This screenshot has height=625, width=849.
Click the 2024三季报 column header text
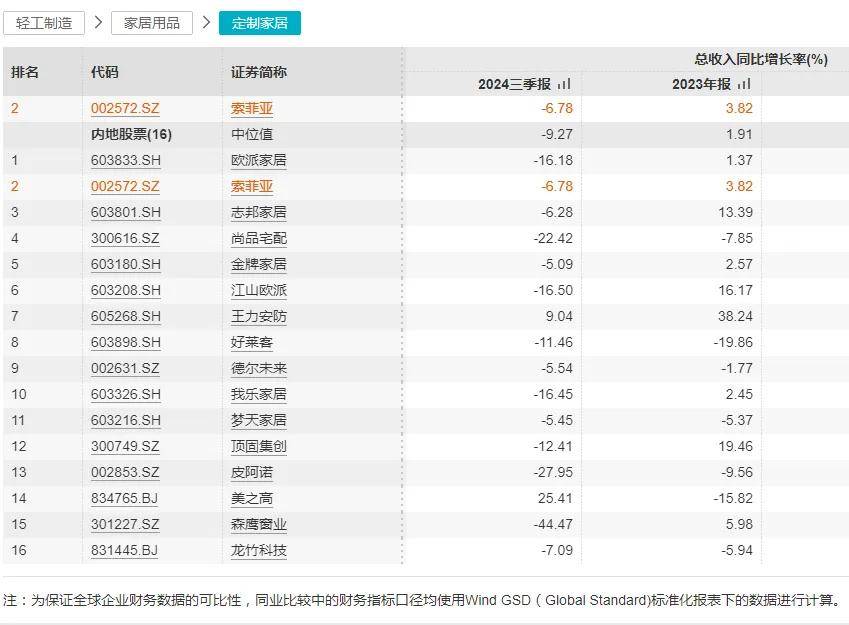(x=514, y=84)
